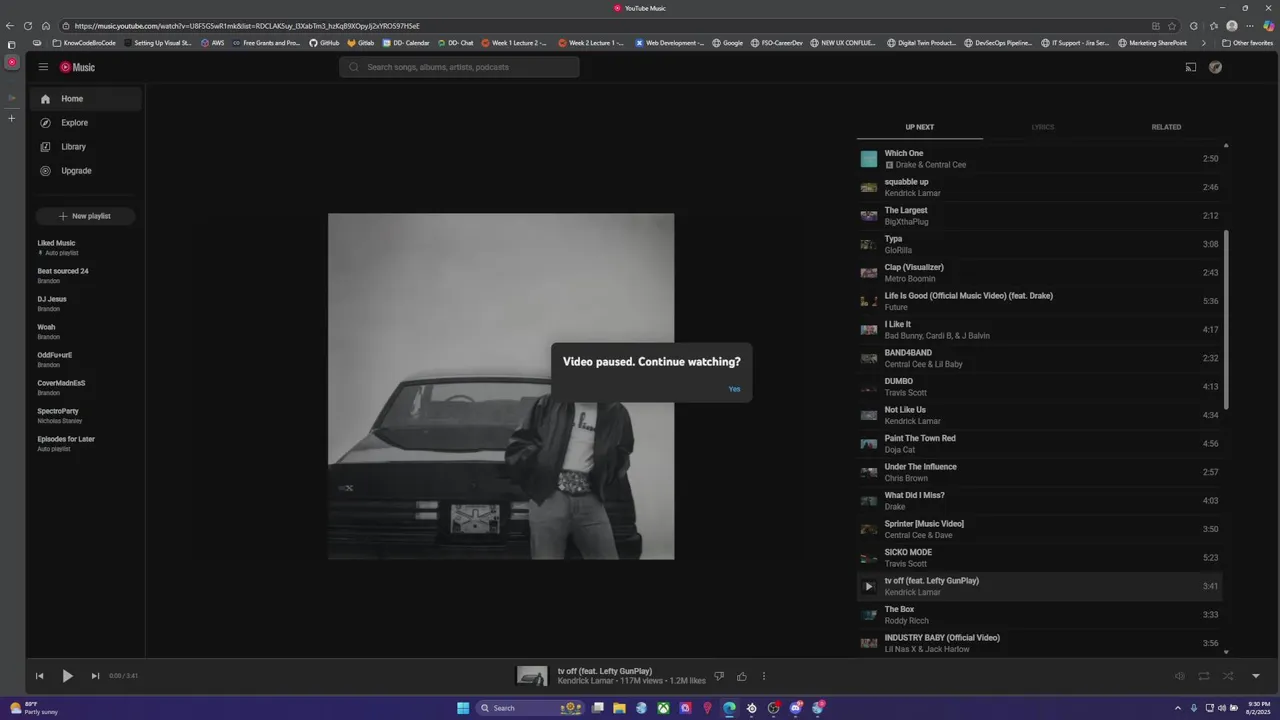Viewport: 1280px width, 720px height.
Task: Reload the page
Action: [27, 26]
